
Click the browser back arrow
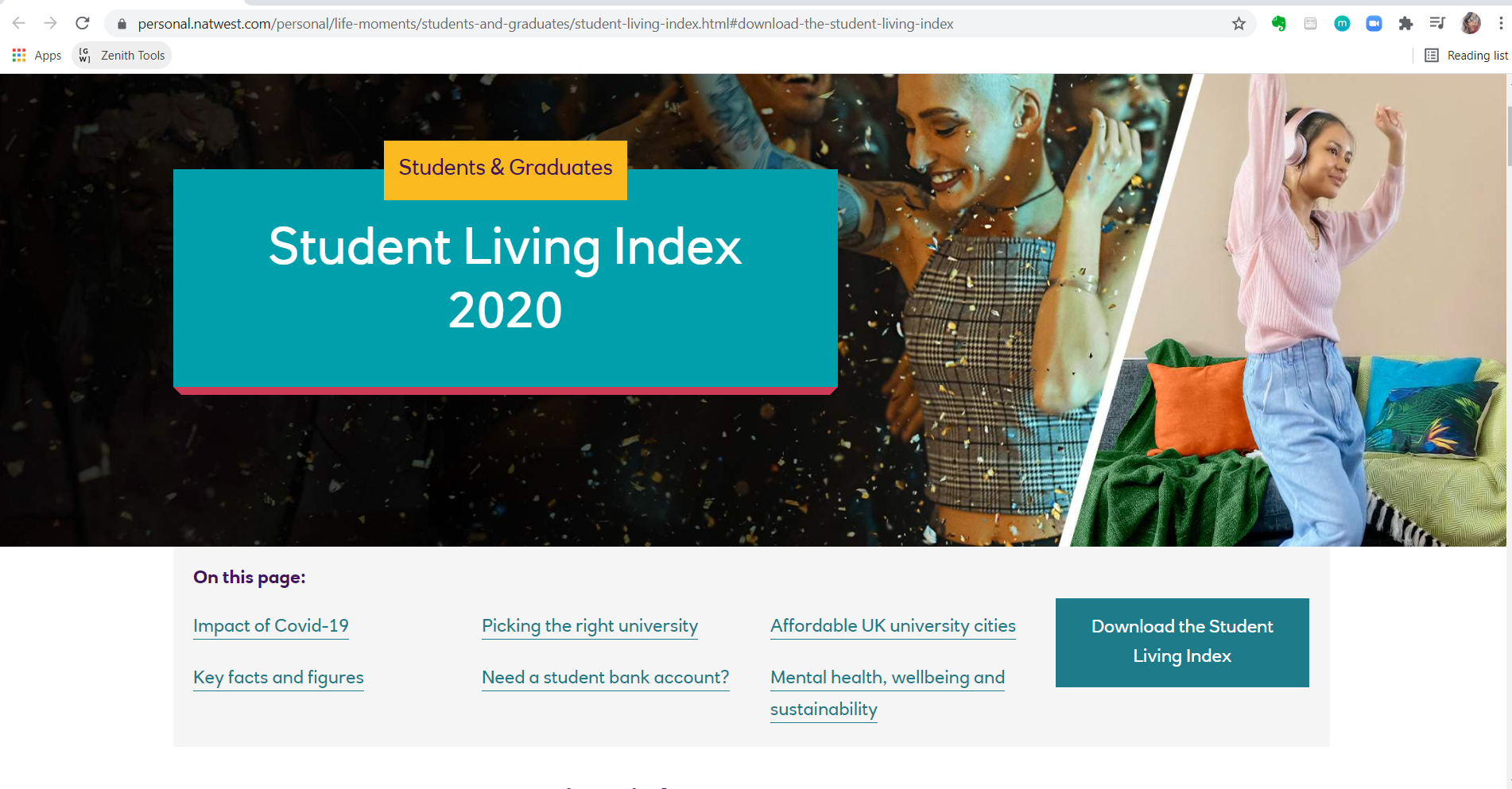[x=19, y=23]
